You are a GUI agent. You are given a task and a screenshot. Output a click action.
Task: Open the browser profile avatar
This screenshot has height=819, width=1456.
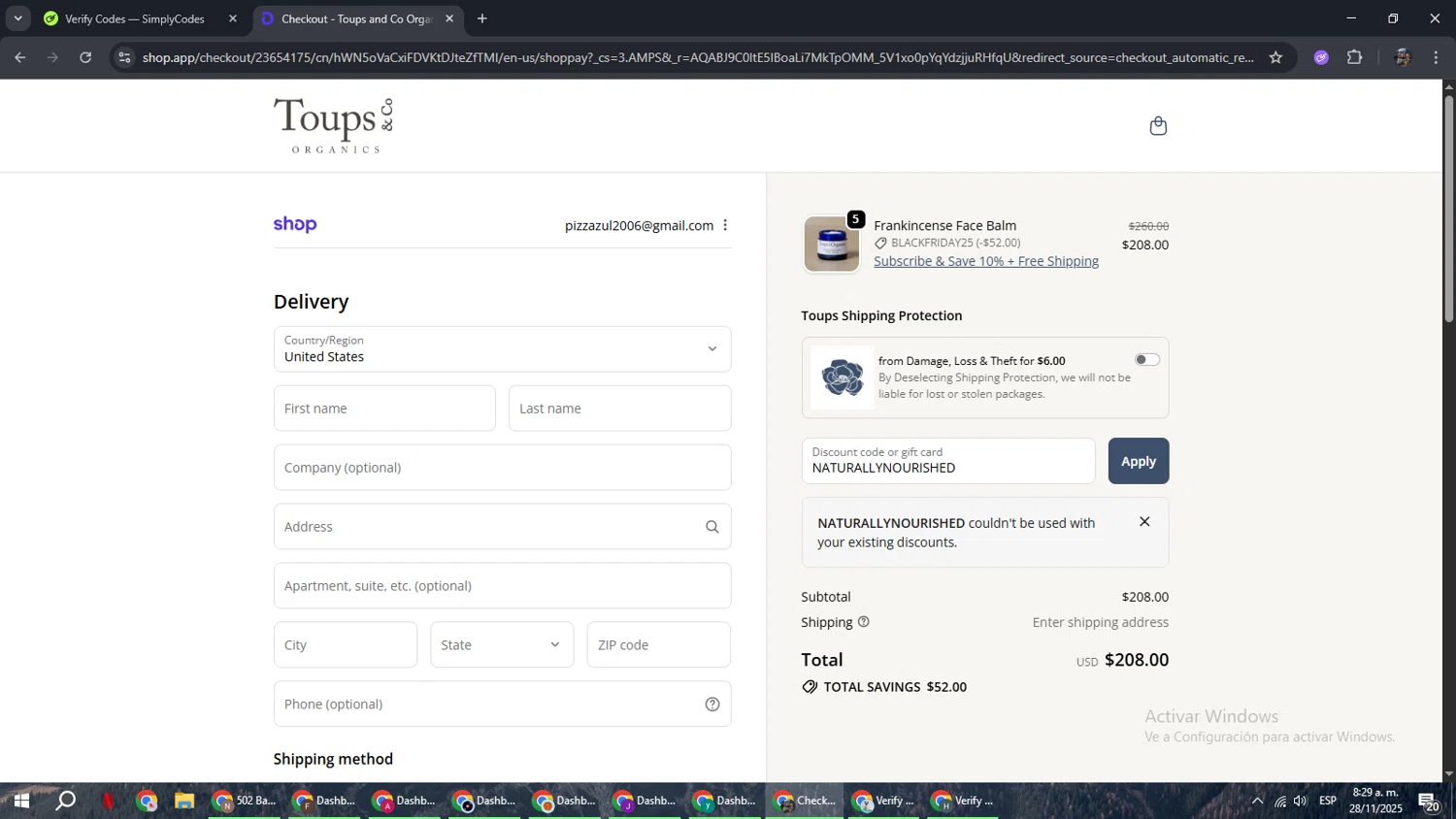point(1402,57)
